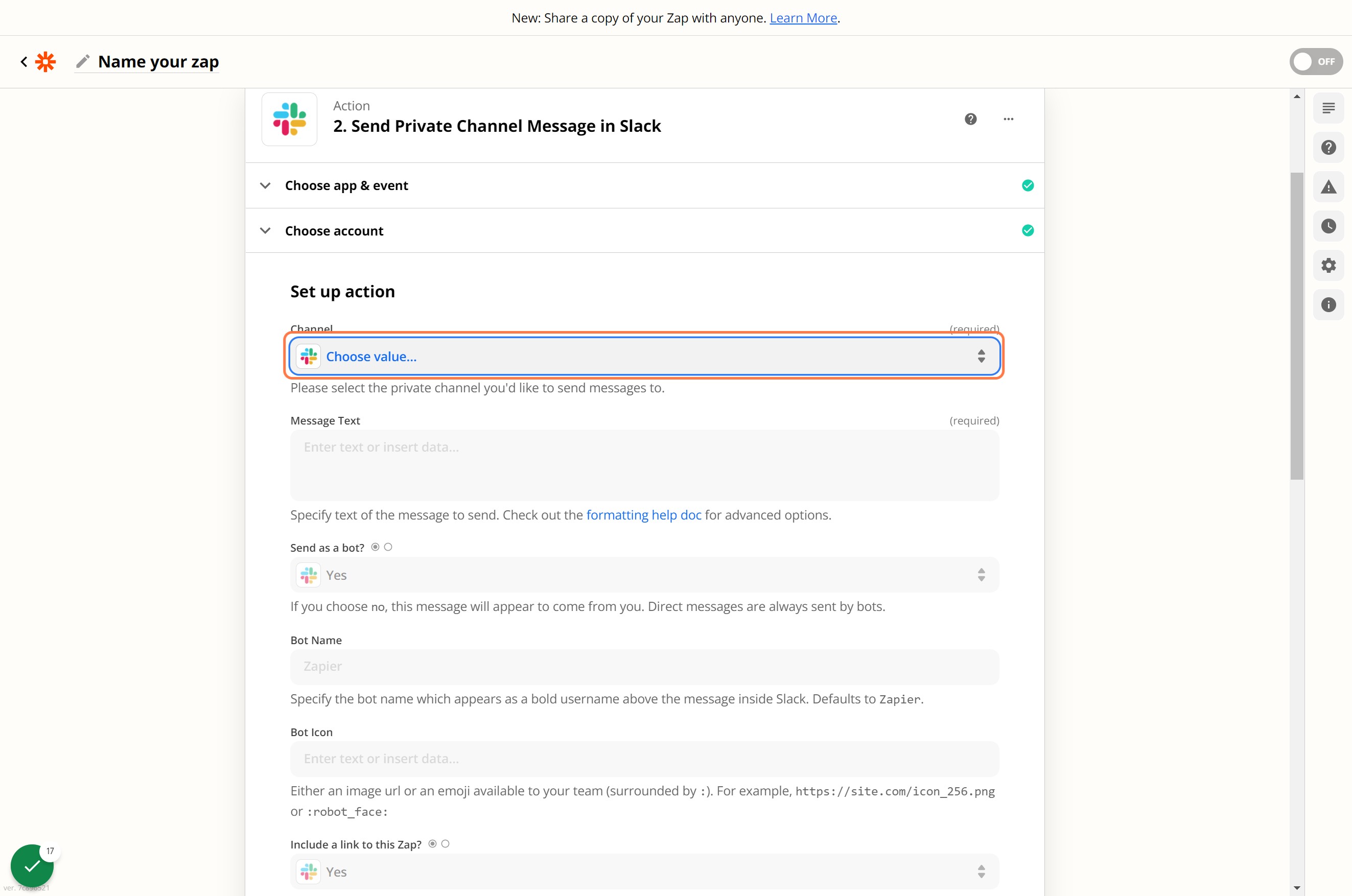This screenshot has height=896, width=1352.
Task: Click the Bot Name input field
Action: [x=644, y=667]
